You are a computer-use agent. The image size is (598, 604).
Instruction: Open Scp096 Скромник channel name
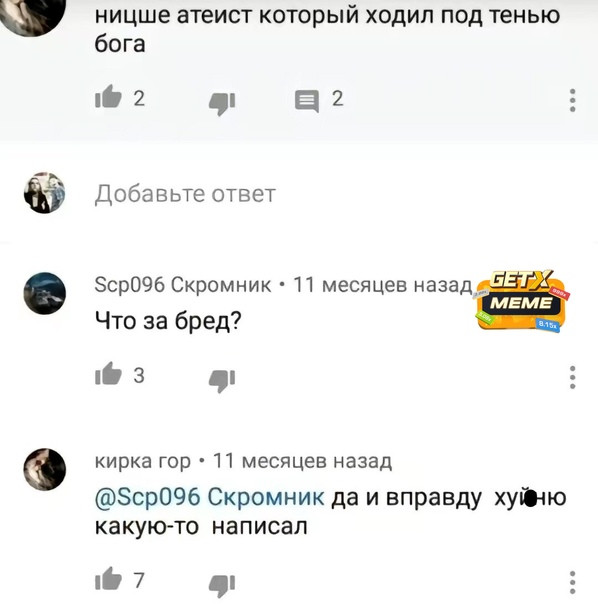183,285
